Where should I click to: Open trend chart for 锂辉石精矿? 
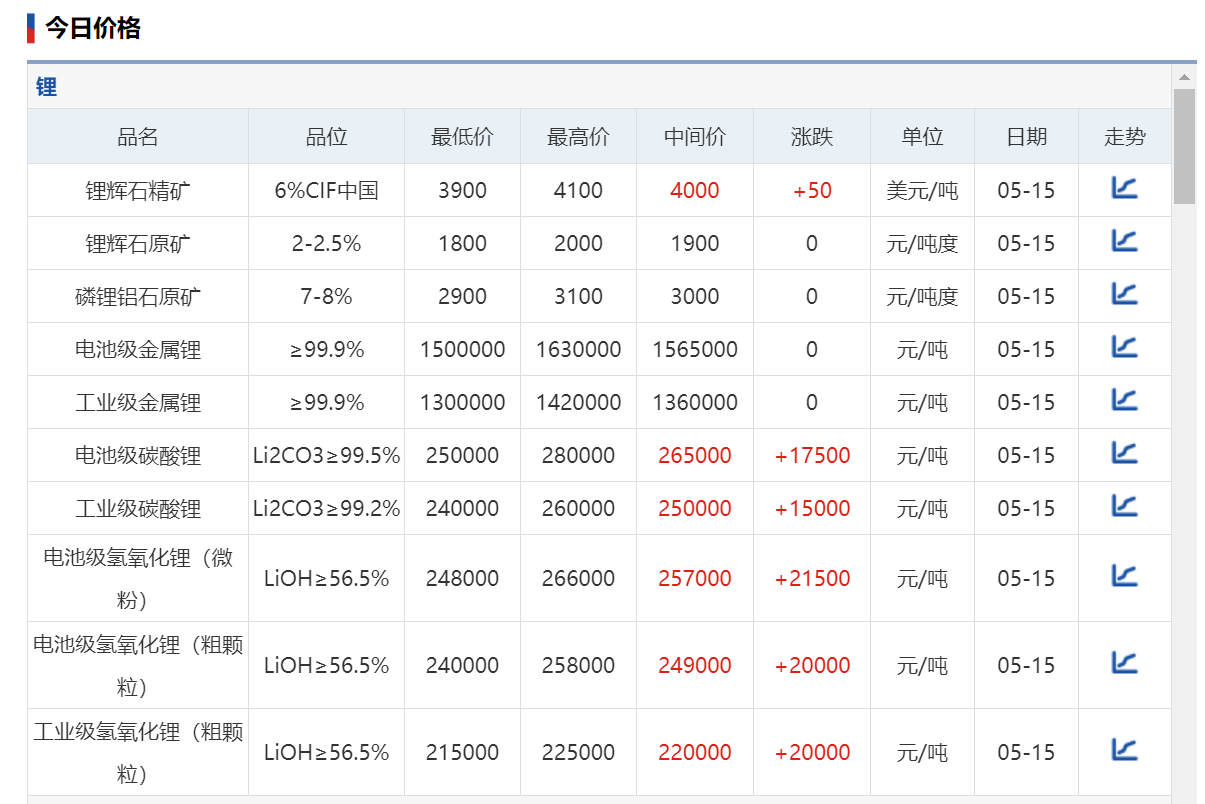tap(1124, 188)
